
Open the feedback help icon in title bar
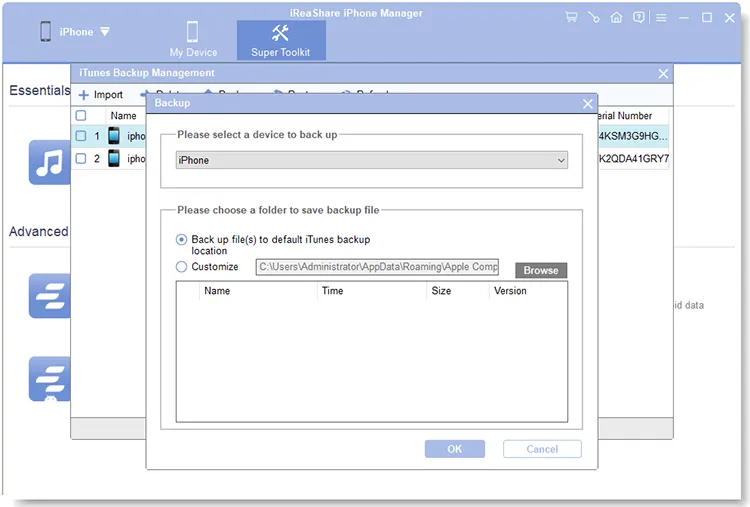pos(639,18)
